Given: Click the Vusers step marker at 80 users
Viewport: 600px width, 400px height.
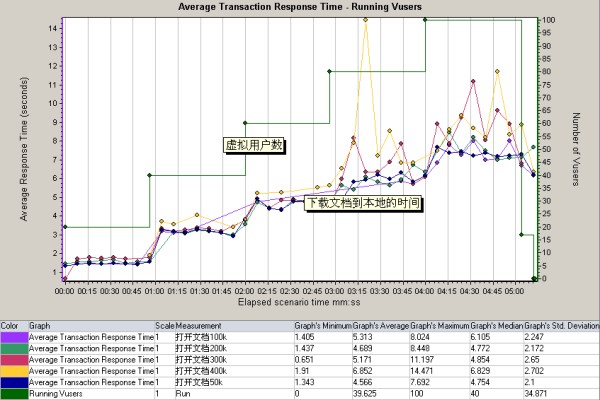Looking at the screenshot, I should [329, 72].
